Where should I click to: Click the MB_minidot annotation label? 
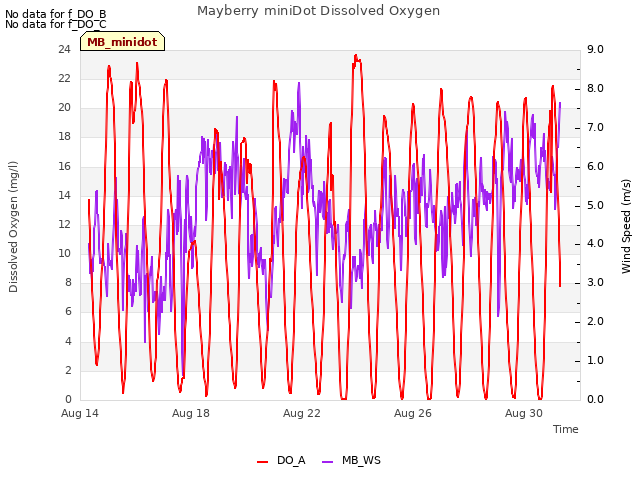tap(122, 42)
